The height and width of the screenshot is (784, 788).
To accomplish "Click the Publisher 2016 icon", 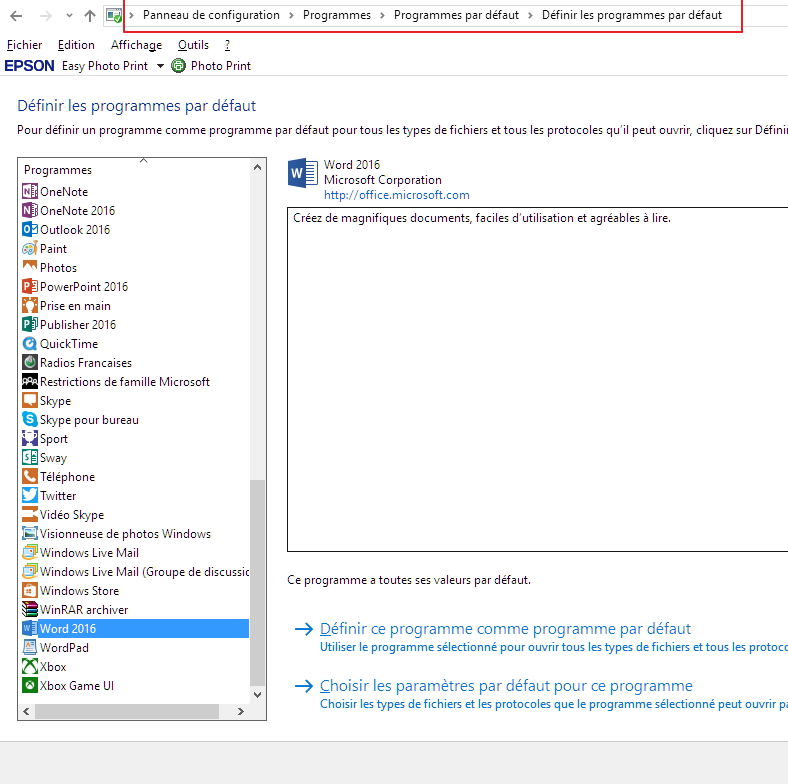I will [x=30, y=324].
